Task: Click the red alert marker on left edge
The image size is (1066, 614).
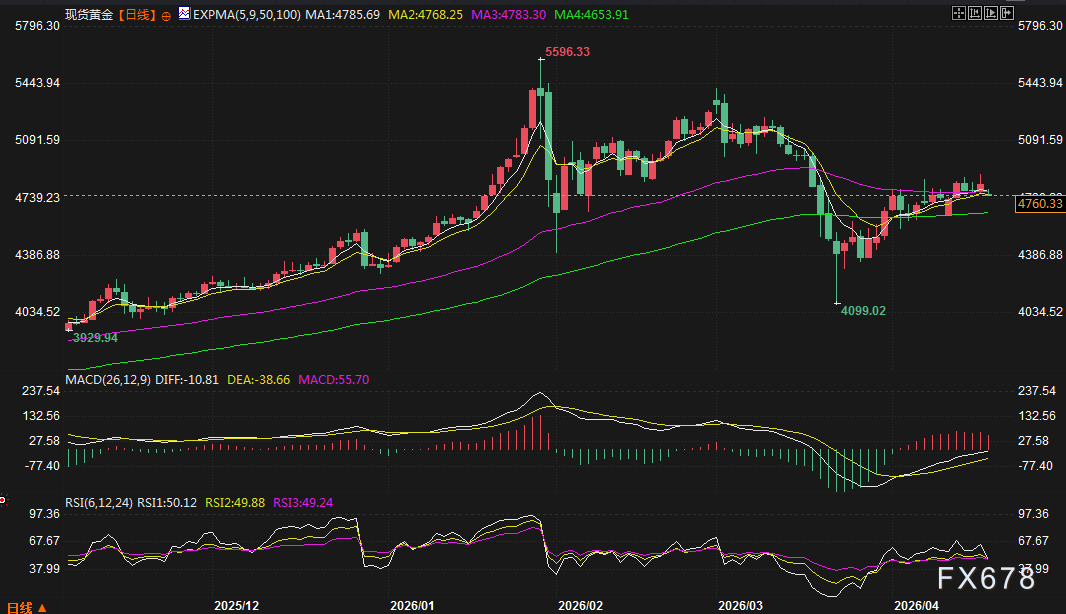Action: coord(3,498)
